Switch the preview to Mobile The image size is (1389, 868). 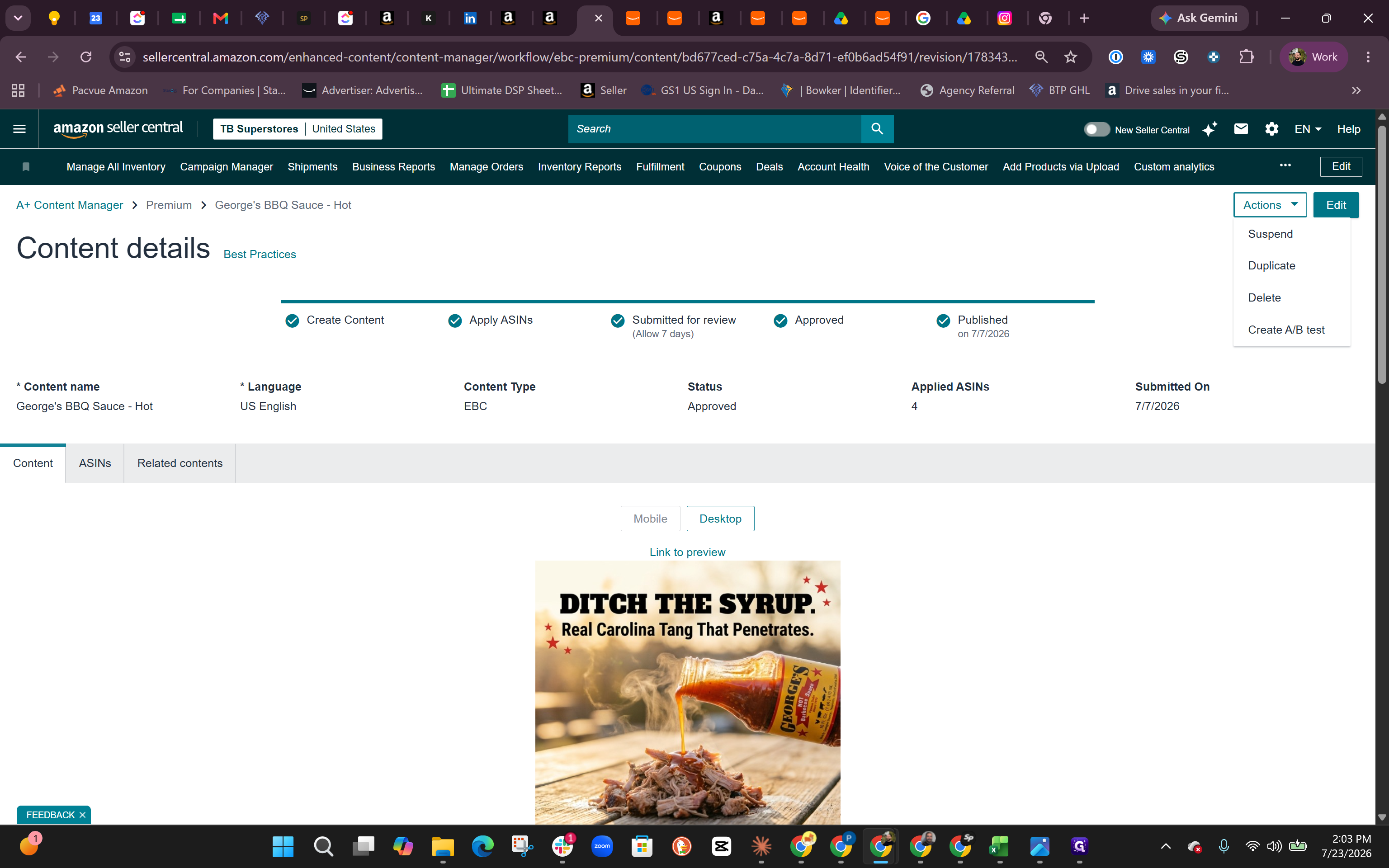(650, 519)
